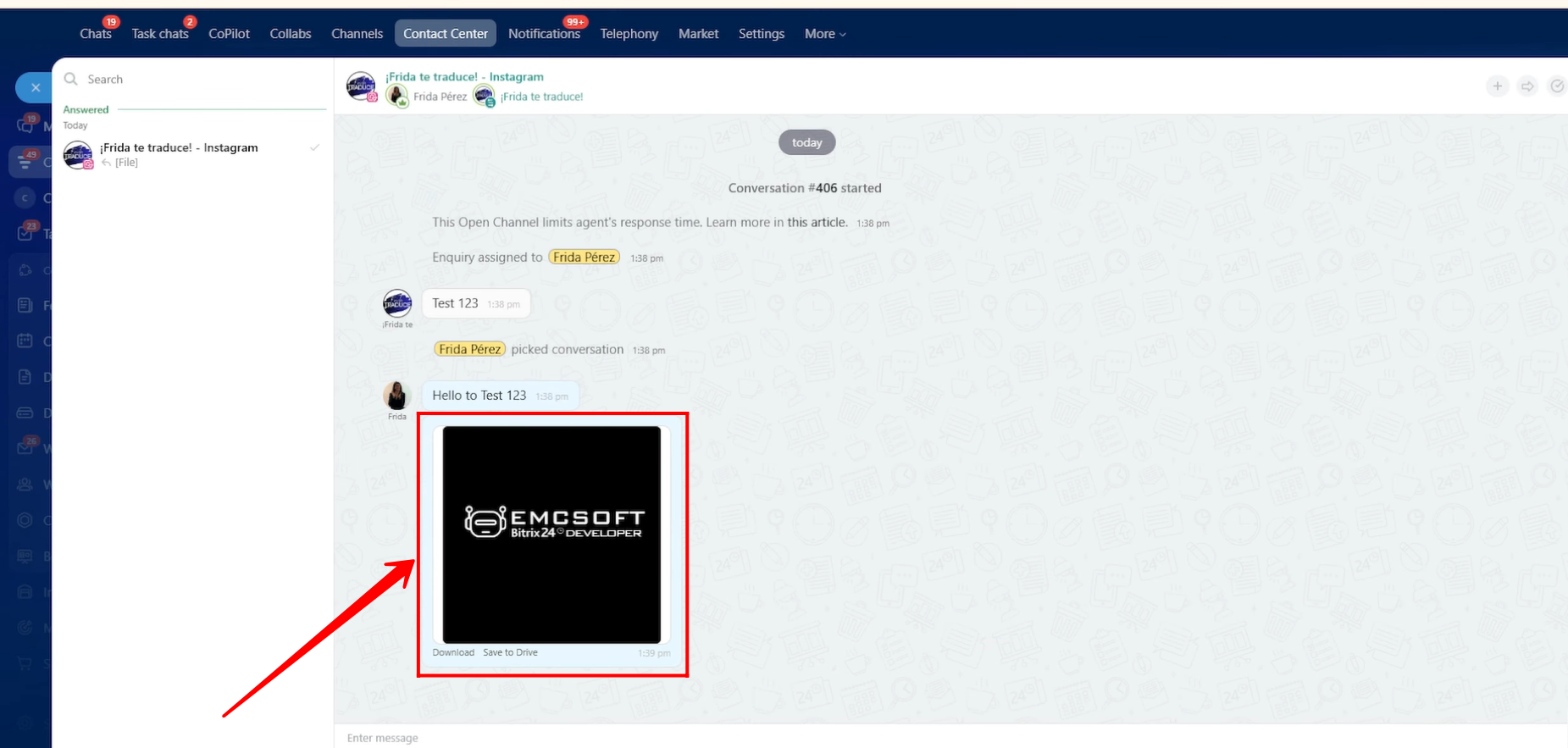This screenshot has width=1568, height=748.
Task: Close the slider with the blue X button
Action: click(35, 87)
